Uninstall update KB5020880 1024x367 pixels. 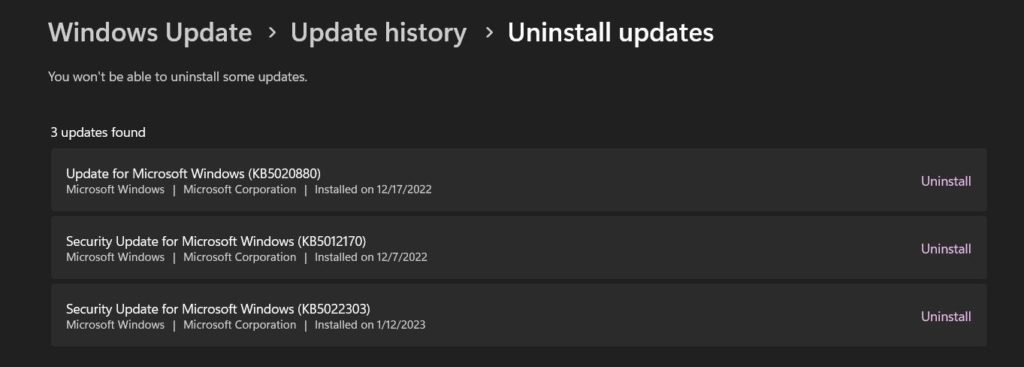[x=946, y=182]
